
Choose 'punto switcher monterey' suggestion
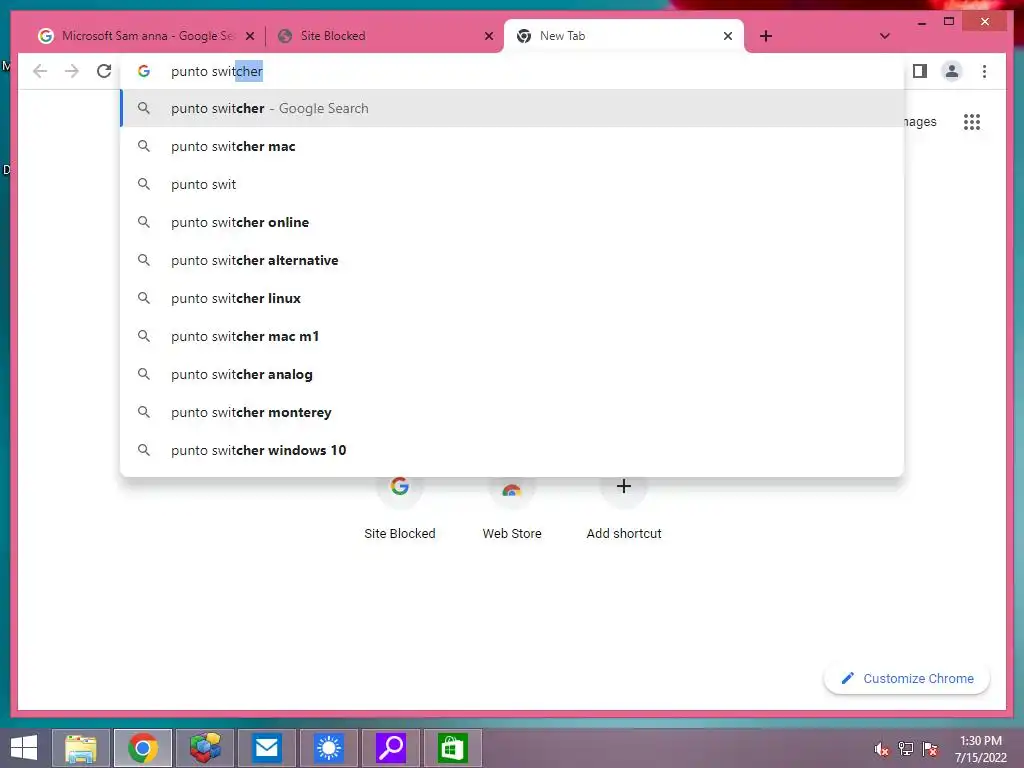(513, 412)
